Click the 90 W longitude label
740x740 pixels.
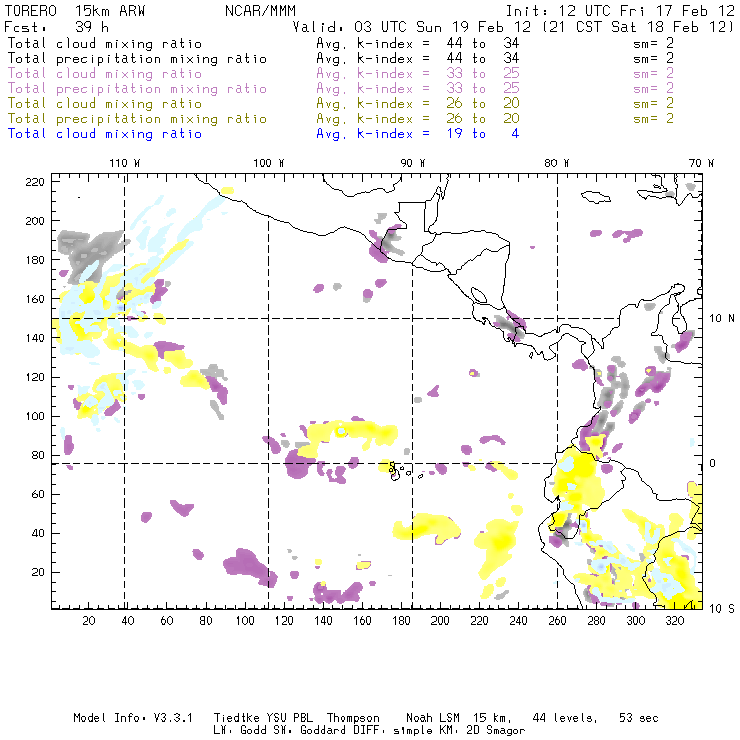413,163
